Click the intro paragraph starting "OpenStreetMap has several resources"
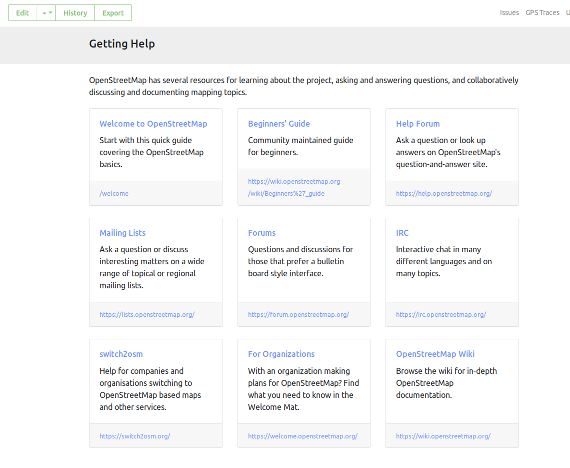Viewport: 570px width, 468px height. [x=304, y=86]
